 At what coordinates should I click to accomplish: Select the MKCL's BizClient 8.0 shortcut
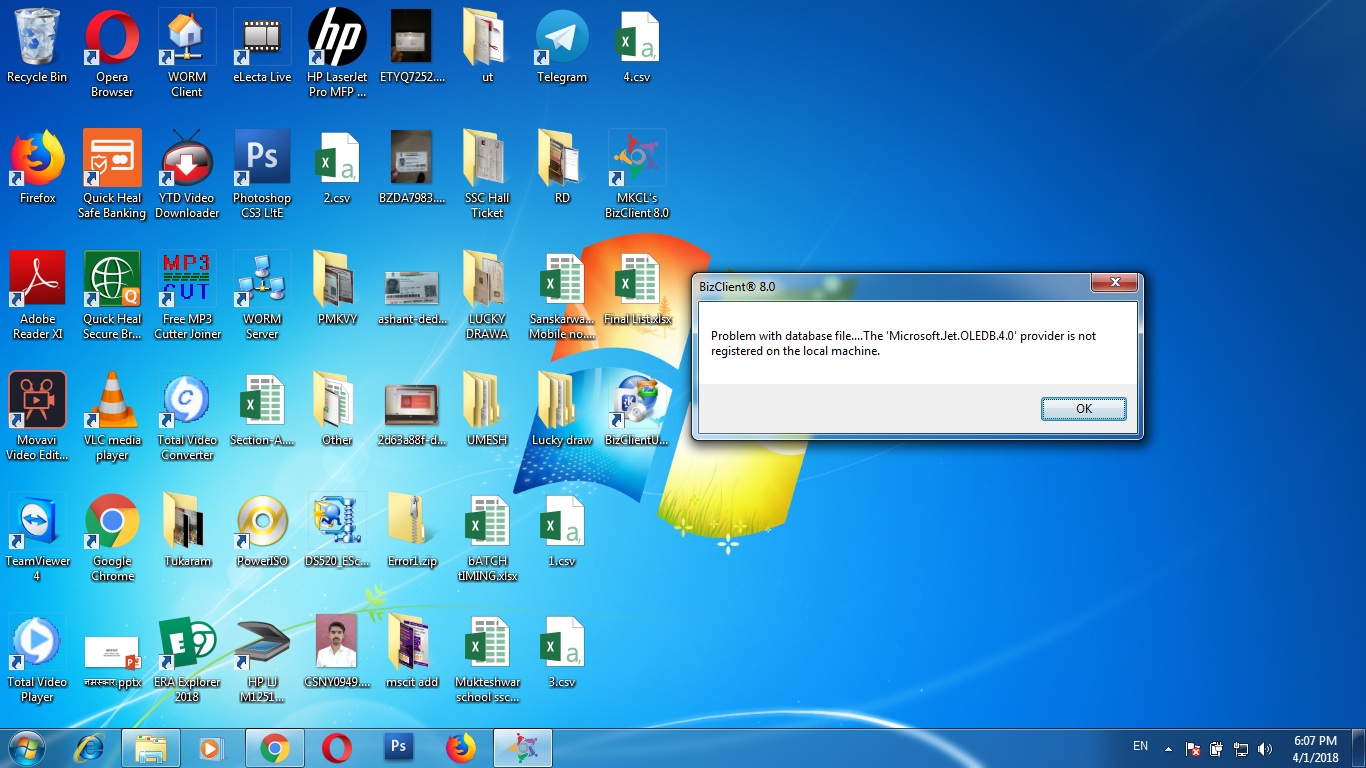(x=637, y=175)
